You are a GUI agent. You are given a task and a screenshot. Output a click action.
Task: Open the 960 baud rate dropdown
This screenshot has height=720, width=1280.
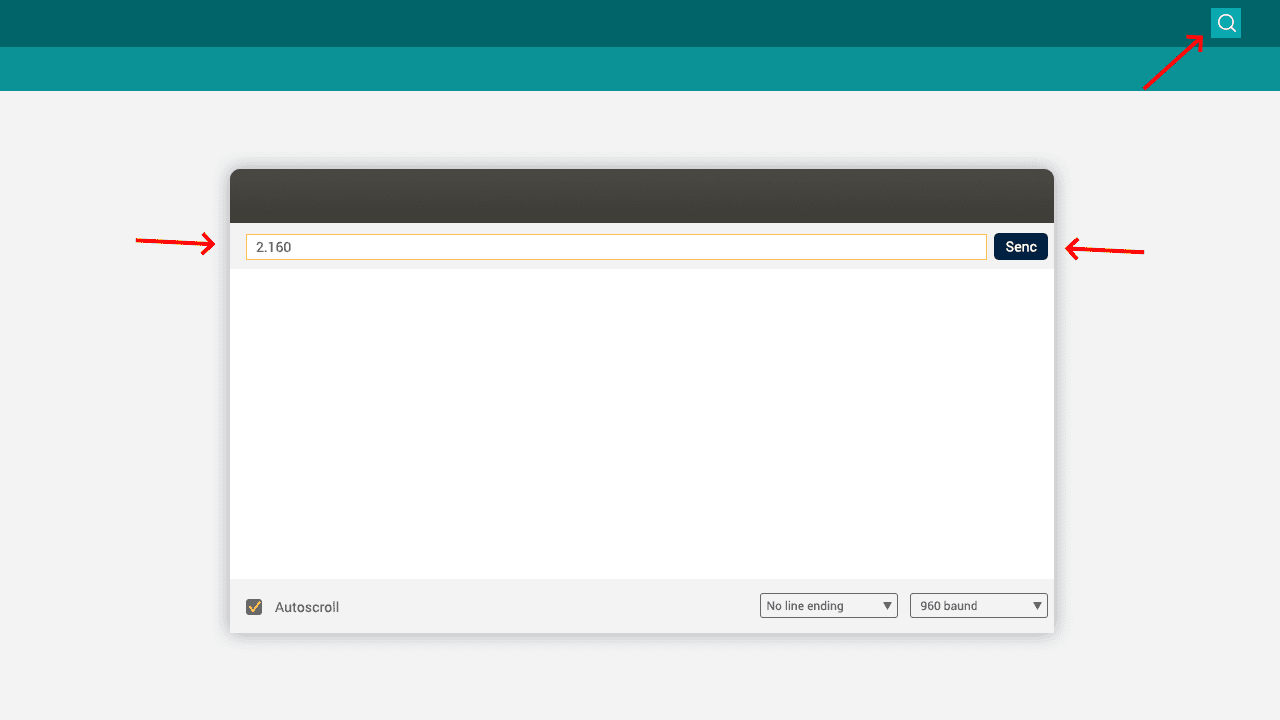(968, 606)
